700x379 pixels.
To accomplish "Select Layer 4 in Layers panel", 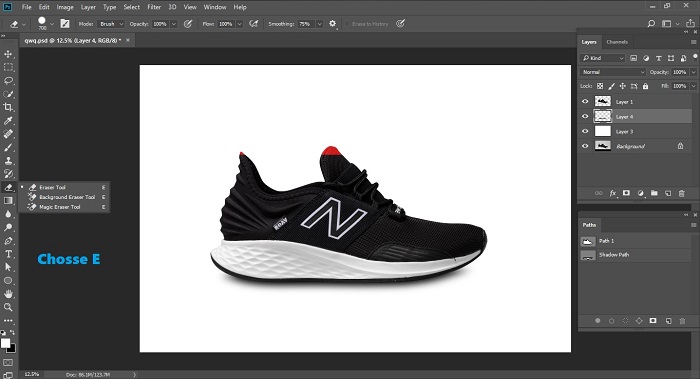I will click(x=636, y=117).
